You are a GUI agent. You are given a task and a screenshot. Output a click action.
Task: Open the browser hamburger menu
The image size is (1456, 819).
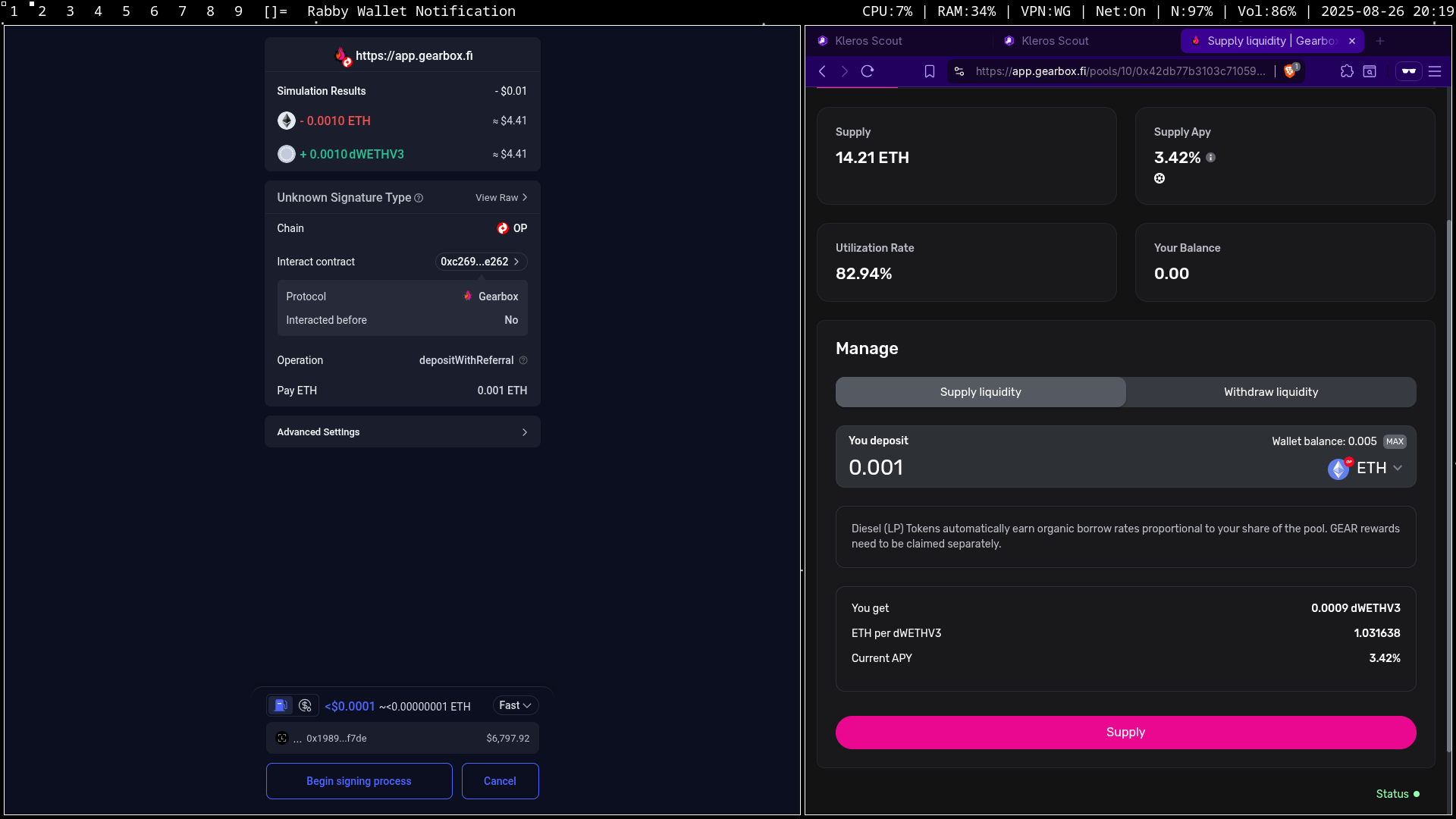[x=1435, y=71]
